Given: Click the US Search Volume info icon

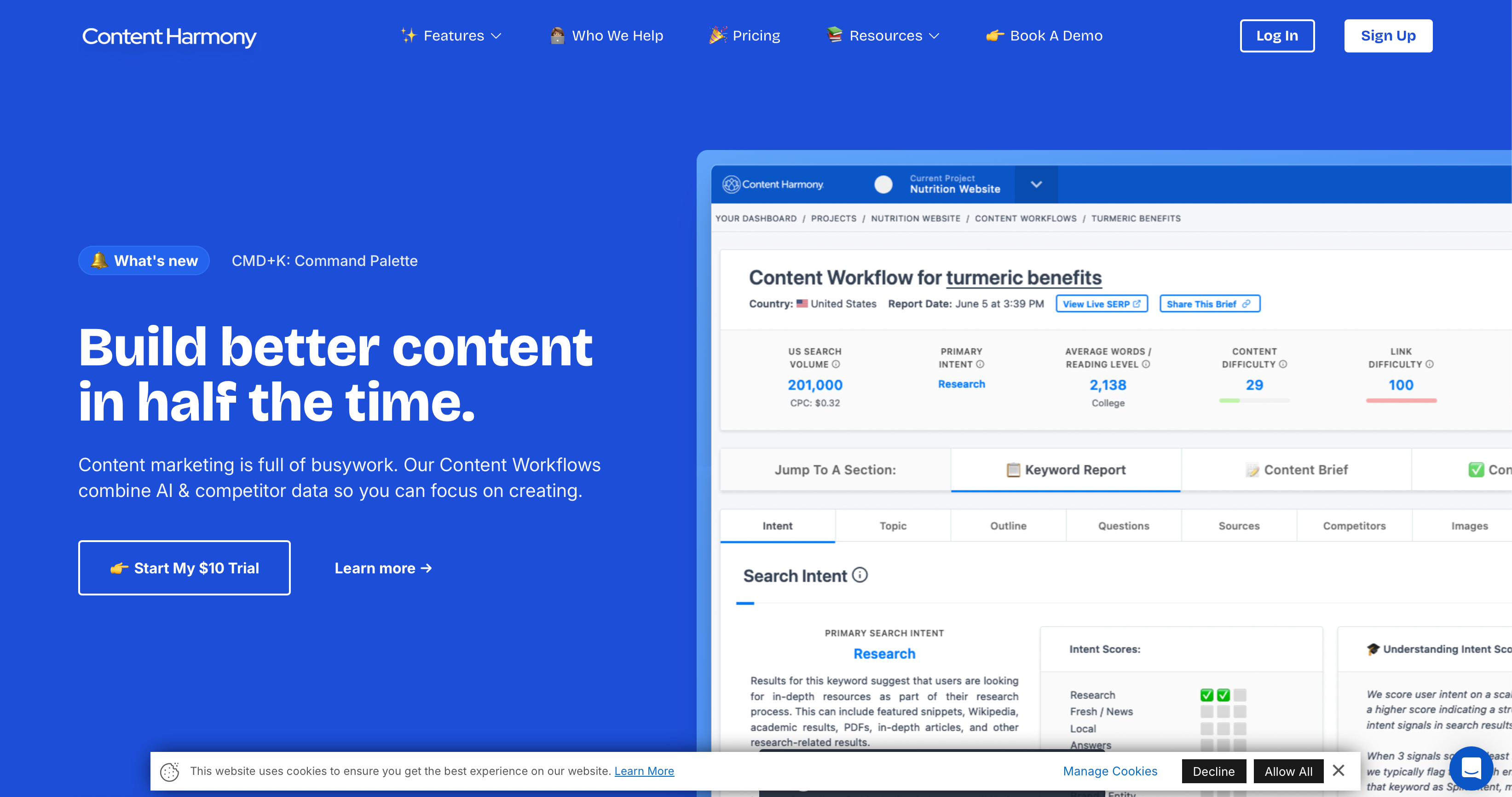Looking at the screenshot, I should 836,364.
